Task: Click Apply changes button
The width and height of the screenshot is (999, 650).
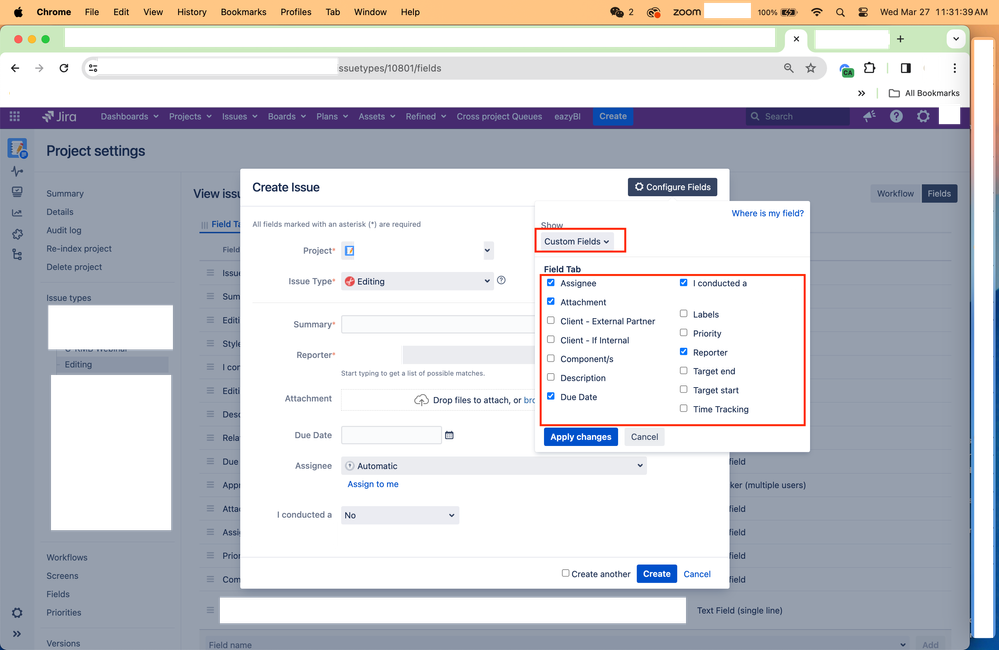Action: click(580, 437)
